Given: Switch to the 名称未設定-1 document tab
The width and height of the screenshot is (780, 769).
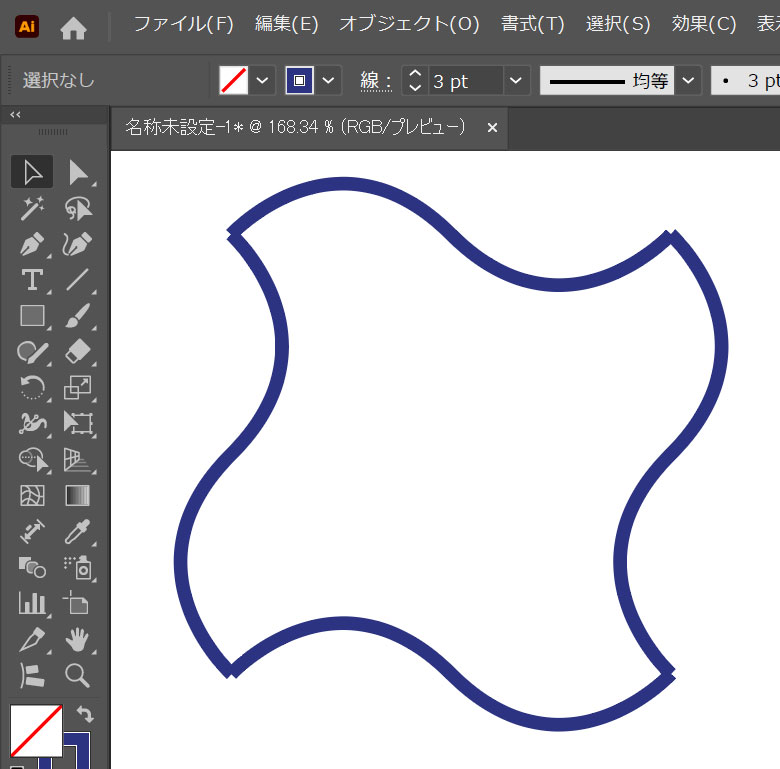Looking at the screenshot, I should [x=295, y=127].
